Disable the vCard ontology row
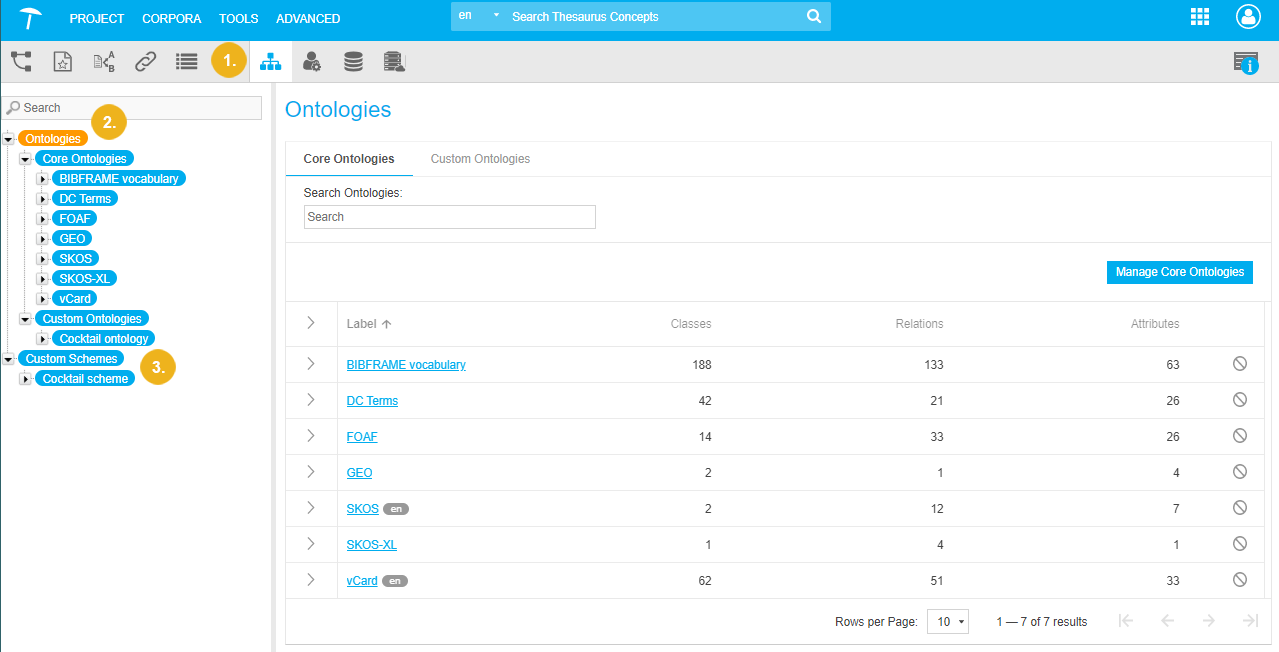Screen dimensions: 1279x652 [1240, 580]
